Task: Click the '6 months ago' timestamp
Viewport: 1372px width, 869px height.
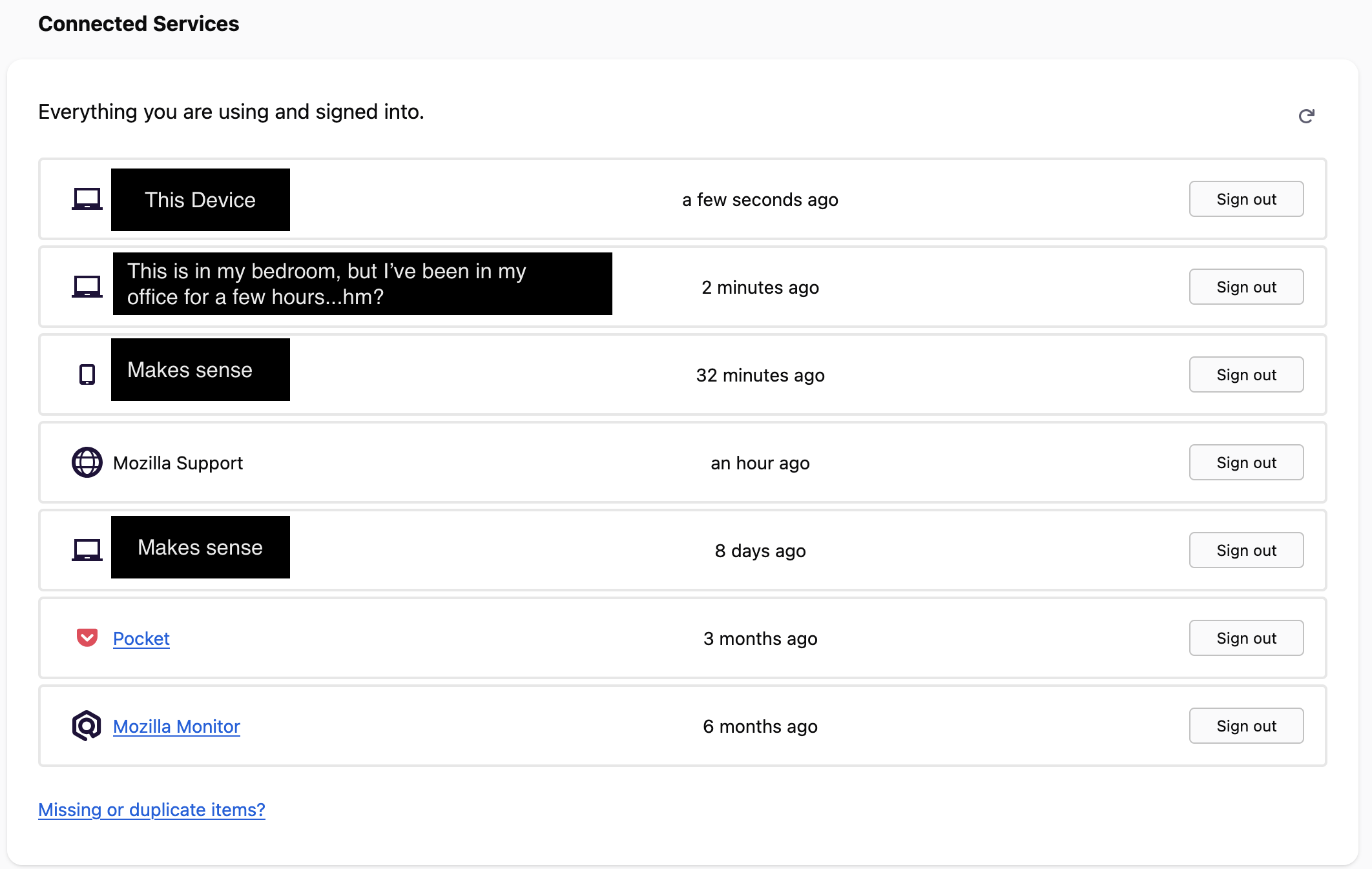Action: 760,726
